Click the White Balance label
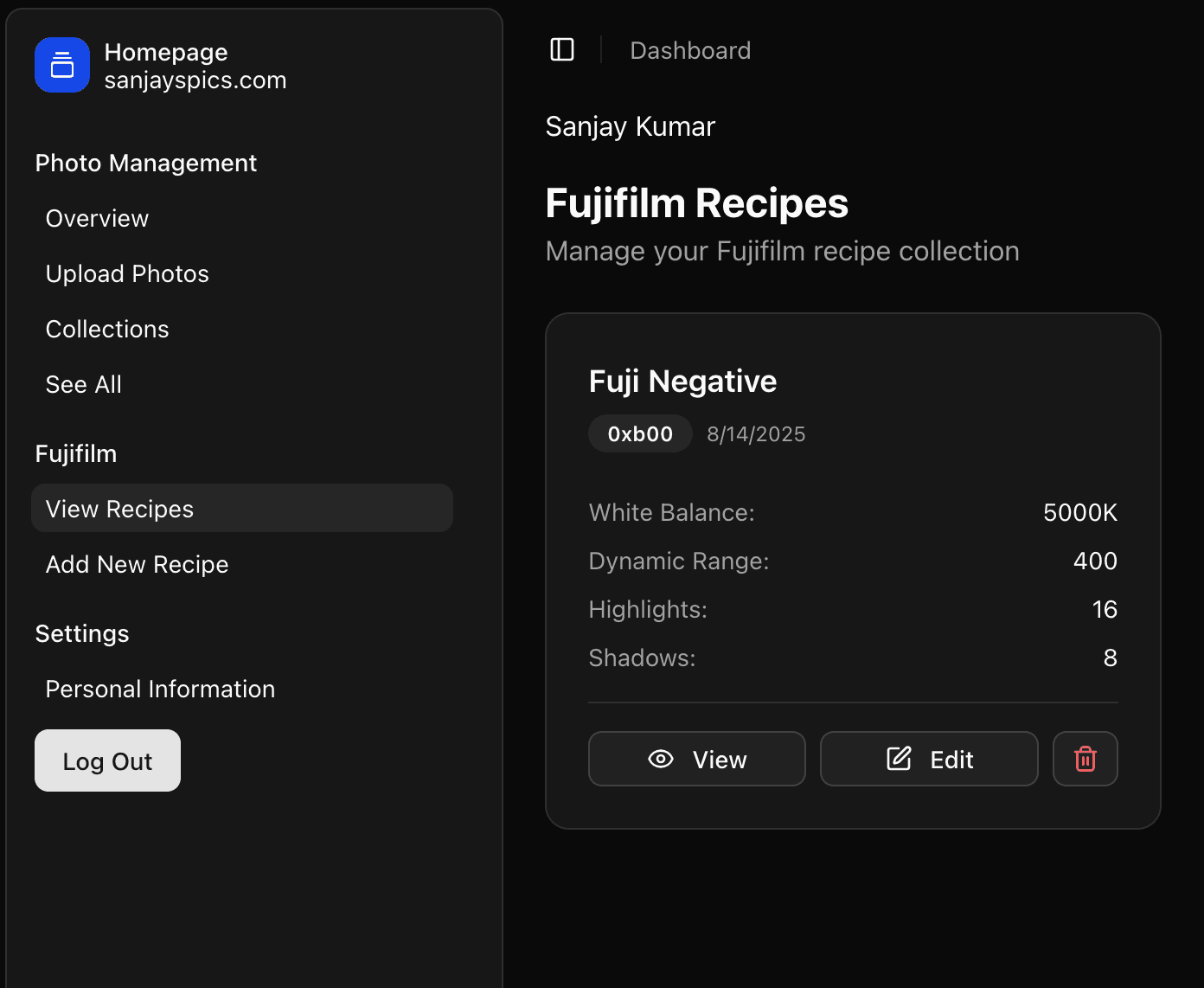The height and width of the screenshot is (988, 1204). pyautogui.click(x=671, y=512)
